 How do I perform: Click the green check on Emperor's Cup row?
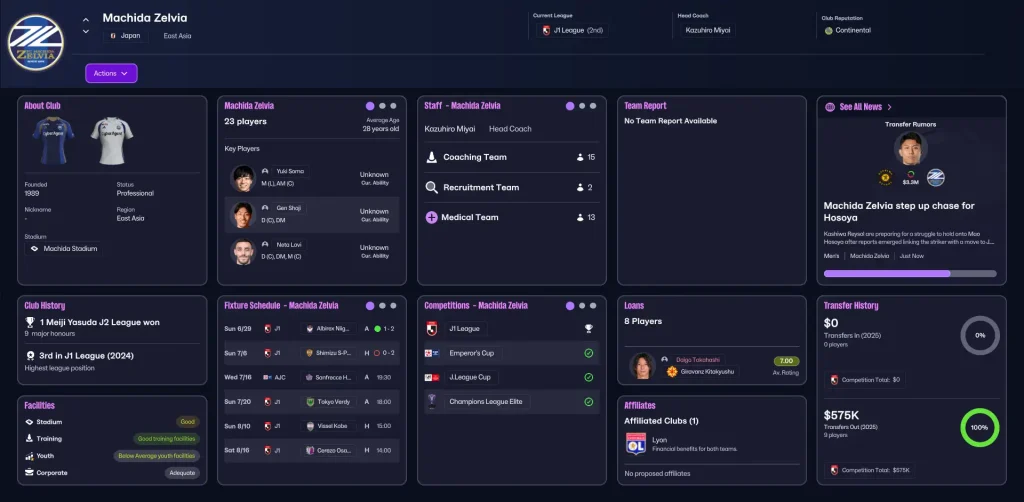point(588,353)
